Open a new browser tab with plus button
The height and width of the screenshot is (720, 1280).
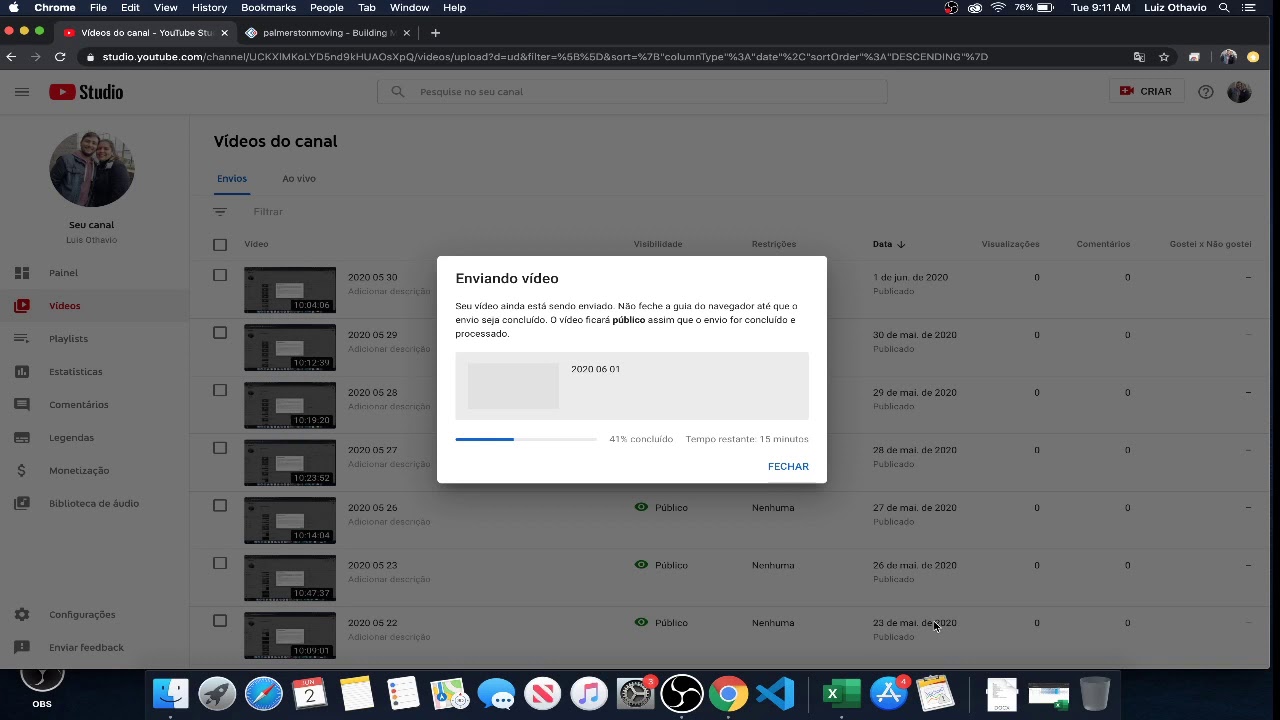coord(435,33)
